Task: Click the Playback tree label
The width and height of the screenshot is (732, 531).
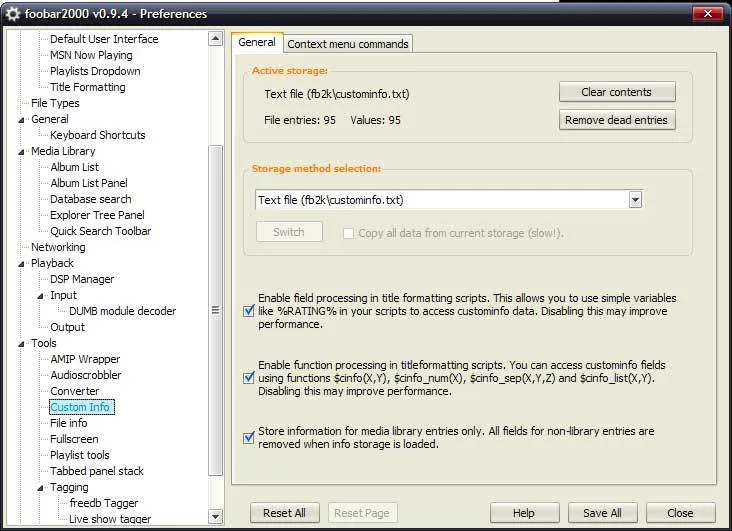Action: pyautogui.click(x=52, y=263)
